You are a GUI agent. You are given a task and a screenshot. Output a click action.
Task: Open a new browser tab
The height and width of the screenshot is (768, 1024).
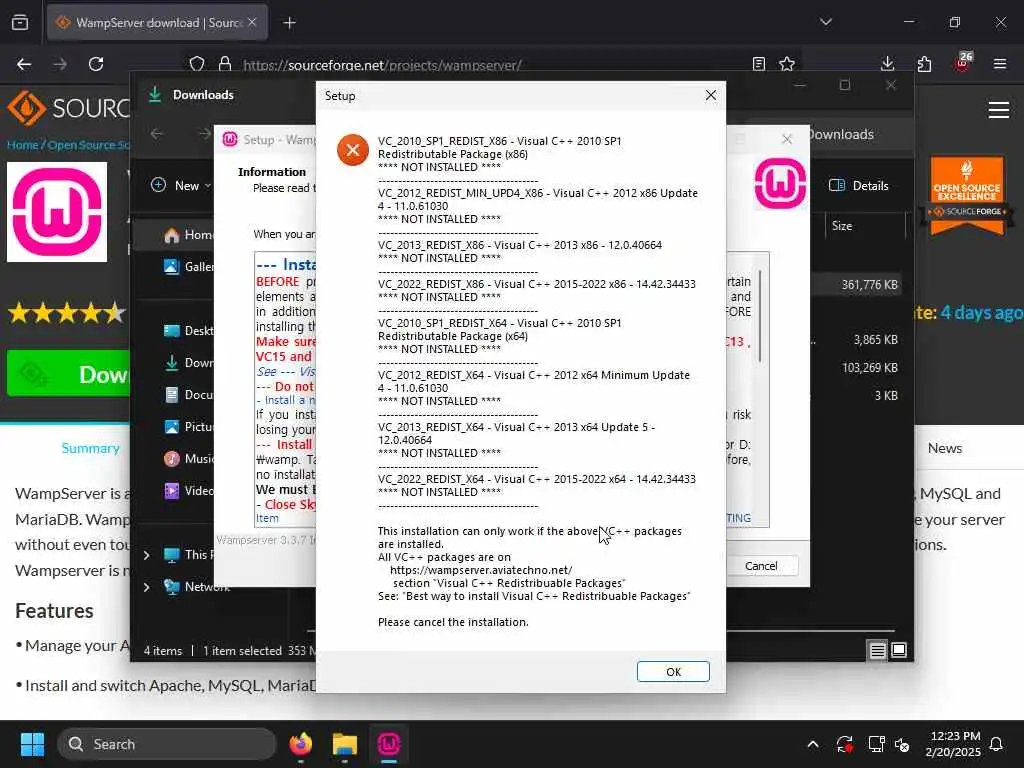click(x=289, y=23)
